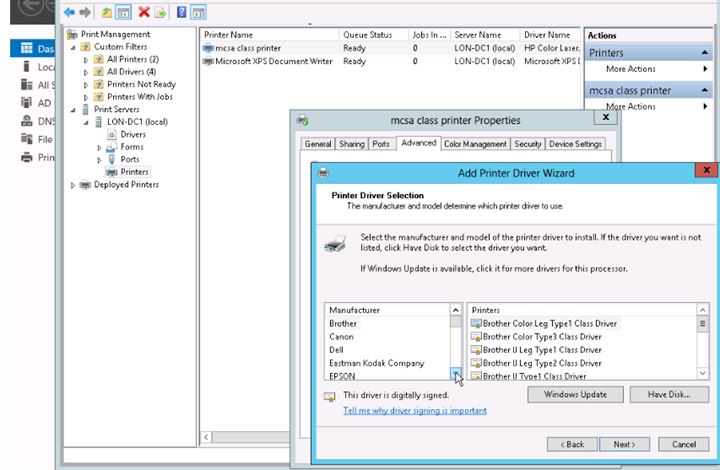Screen dimensions: 720x470
Task: Open Help using the question mark icon
Action: 181,12
